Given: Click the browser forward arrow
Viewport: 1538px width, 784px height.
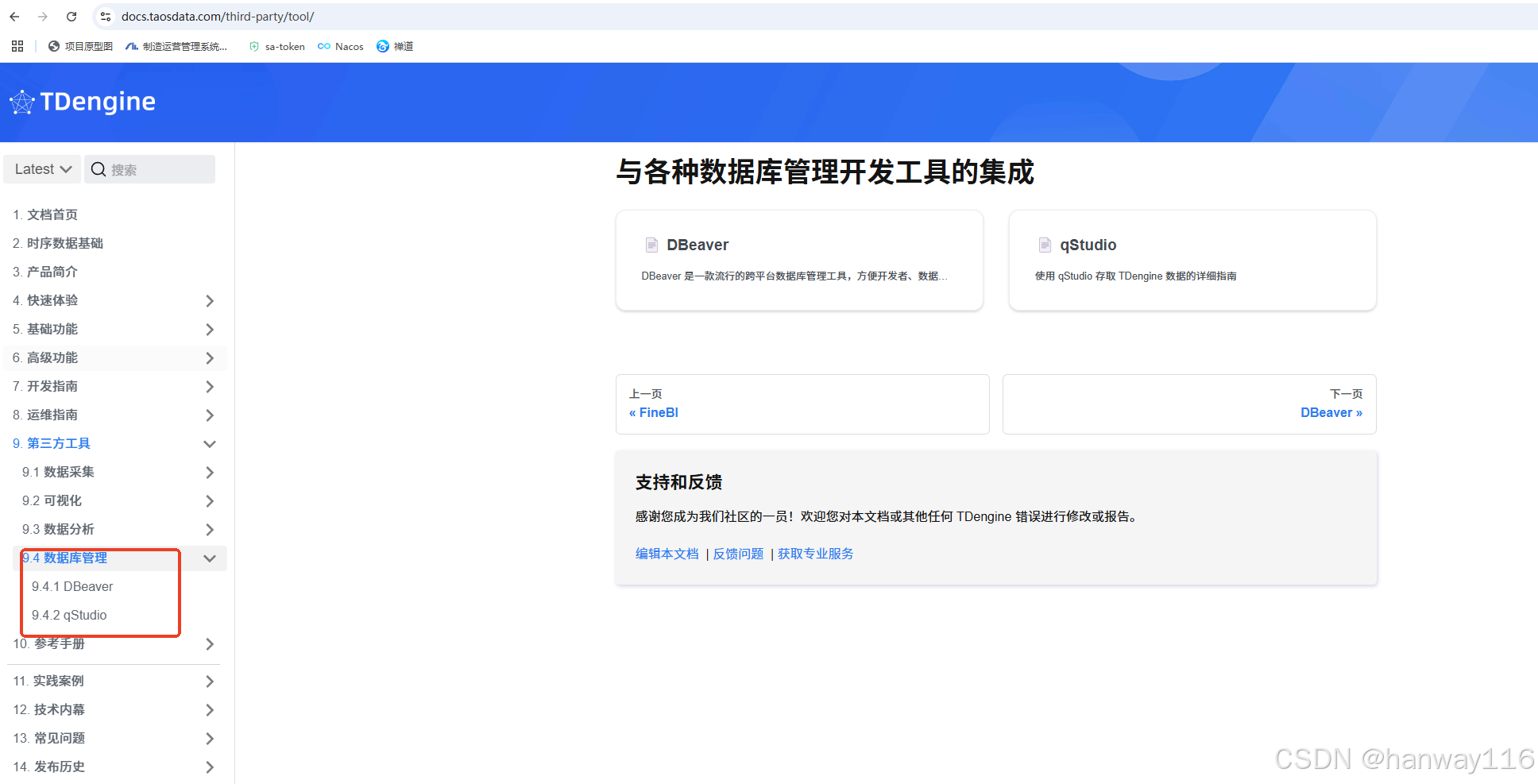Looking at the screenshot, I should [x=43, y=16].
